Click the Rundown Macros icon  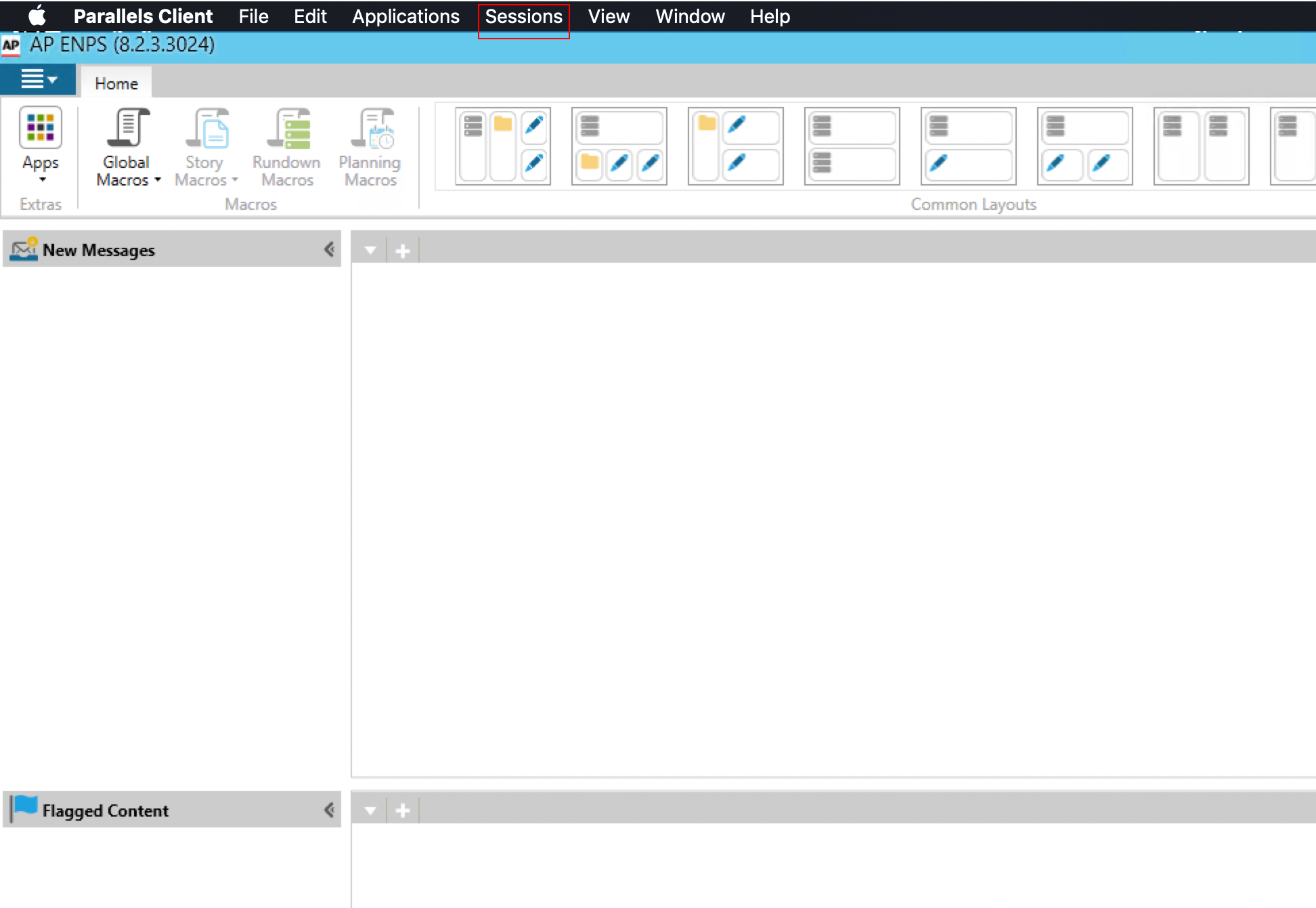point(288,127)
